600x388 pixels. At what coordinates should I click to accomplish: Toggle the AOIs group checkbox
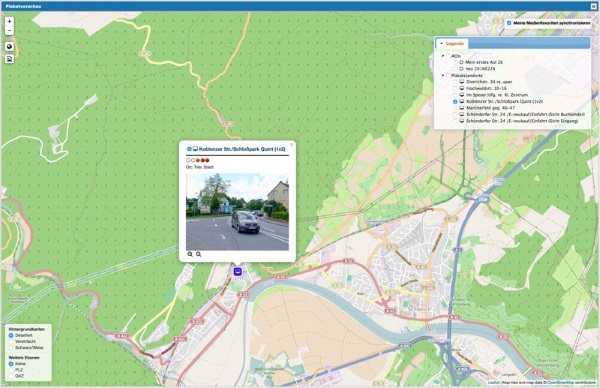448,56
